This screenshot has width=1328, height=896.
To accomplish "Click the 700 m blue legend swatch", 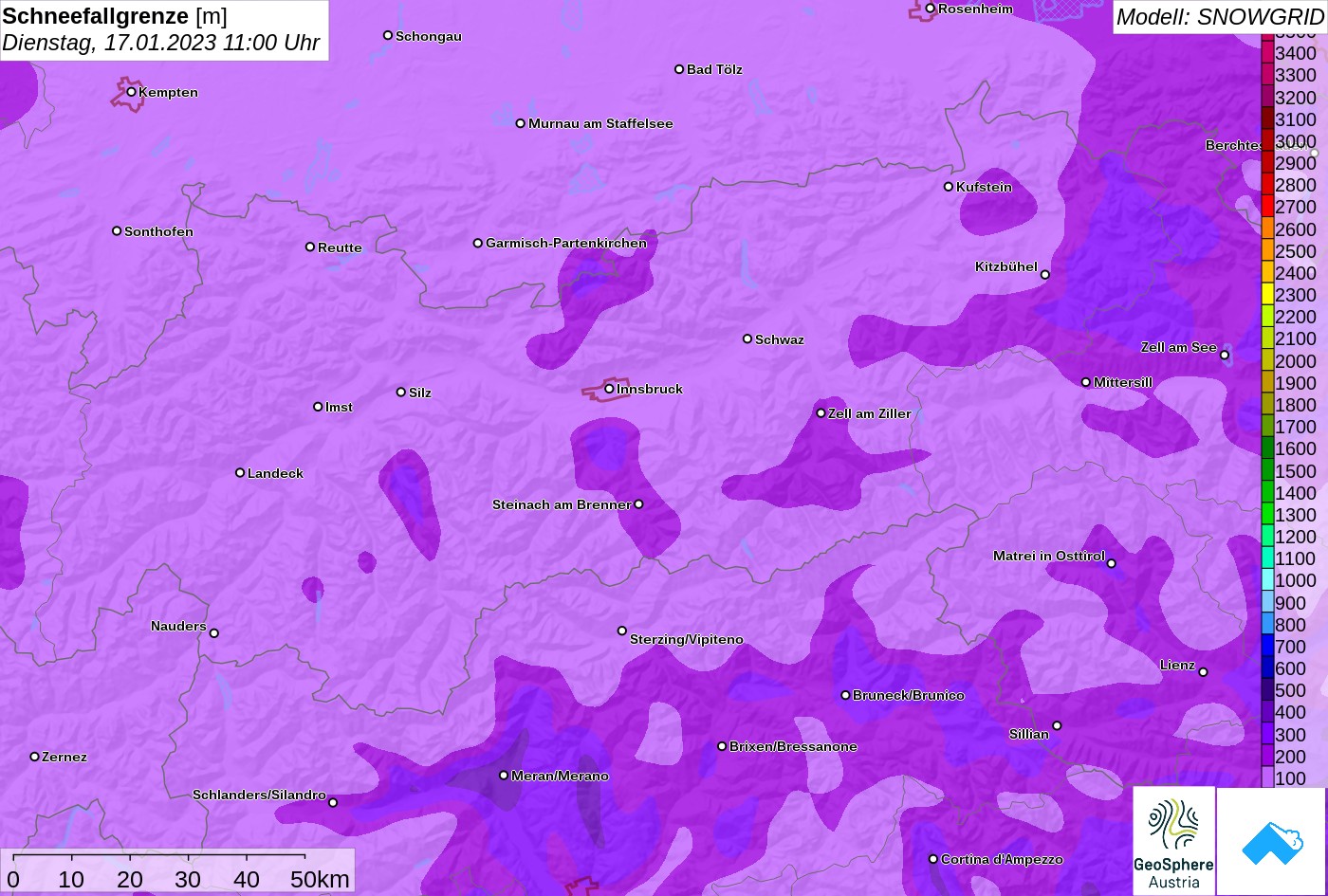I will pyautogui.click(x=1267, y=647).
